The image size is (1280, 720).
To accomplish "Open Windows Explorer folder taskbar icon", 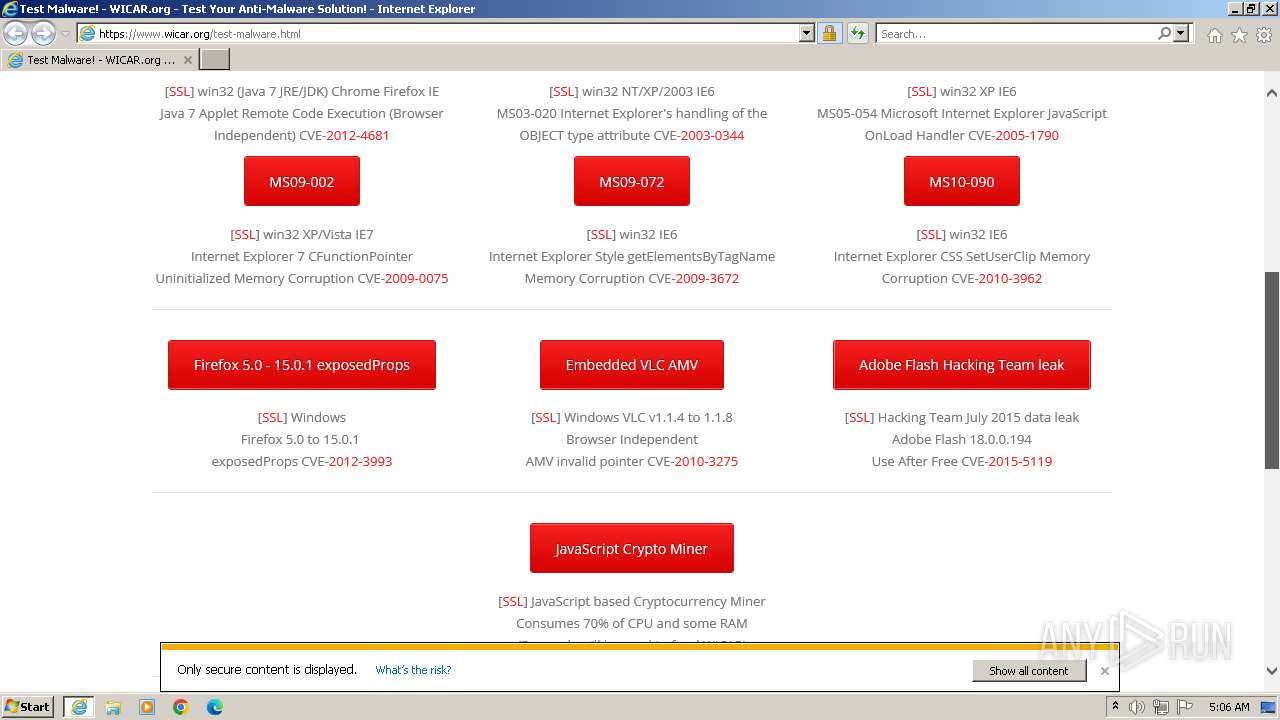I will click(x=113, y=707).
